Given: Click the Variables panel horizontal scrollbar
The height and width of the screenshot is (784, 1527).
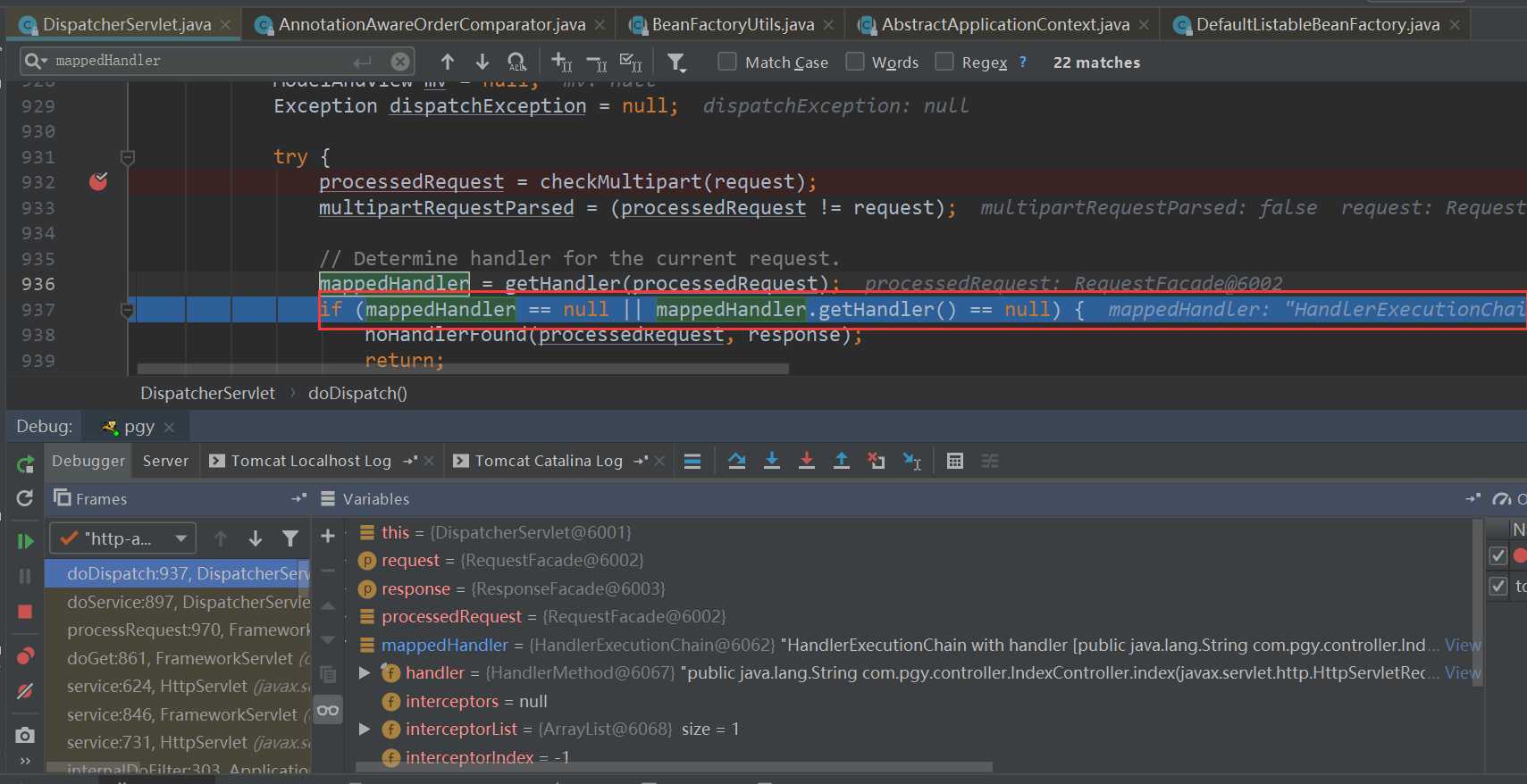Looking at the screenshot, I should tap(674, 767).
